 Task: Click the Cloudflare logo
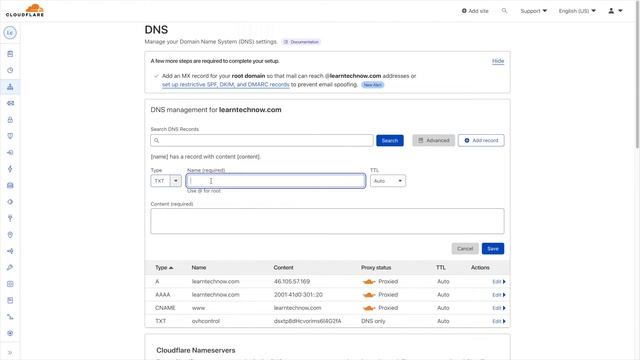[25, 10]
